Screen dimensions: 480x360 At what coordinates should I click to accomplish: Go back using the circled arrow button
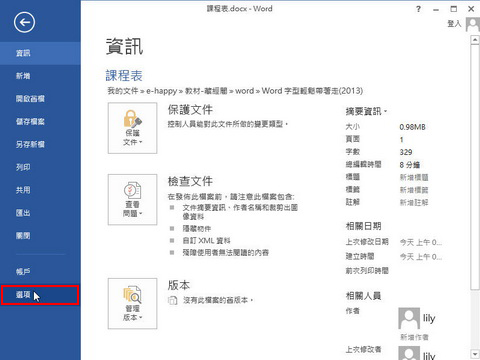(x=24, y=22)
